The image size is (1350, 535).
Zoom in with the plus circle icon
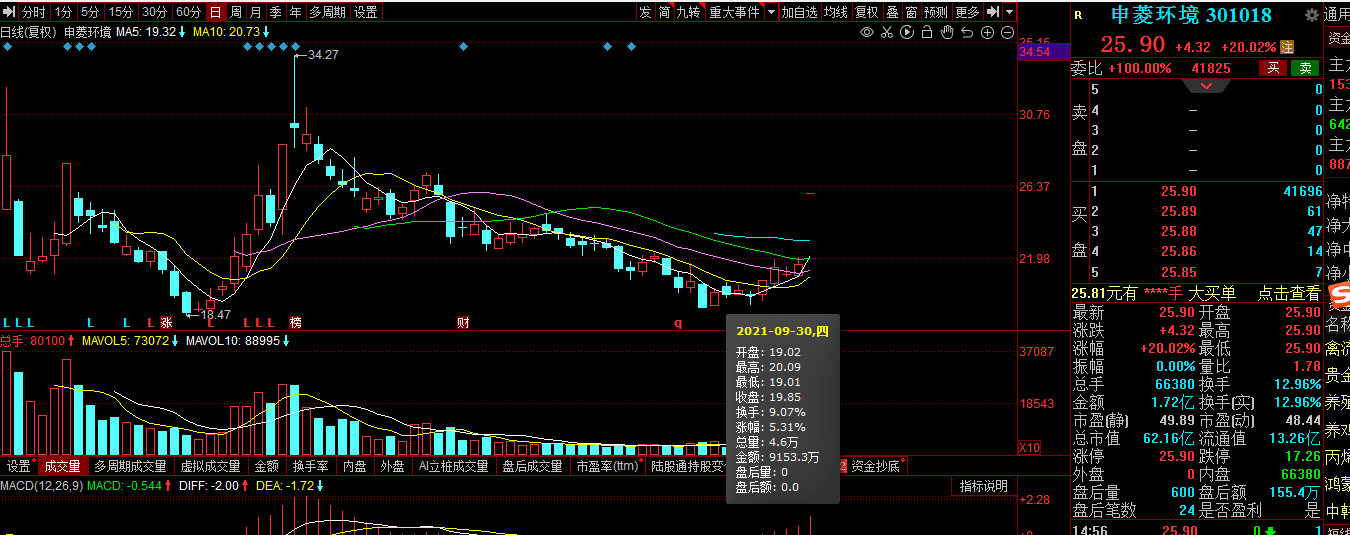[x=987, y=32]
